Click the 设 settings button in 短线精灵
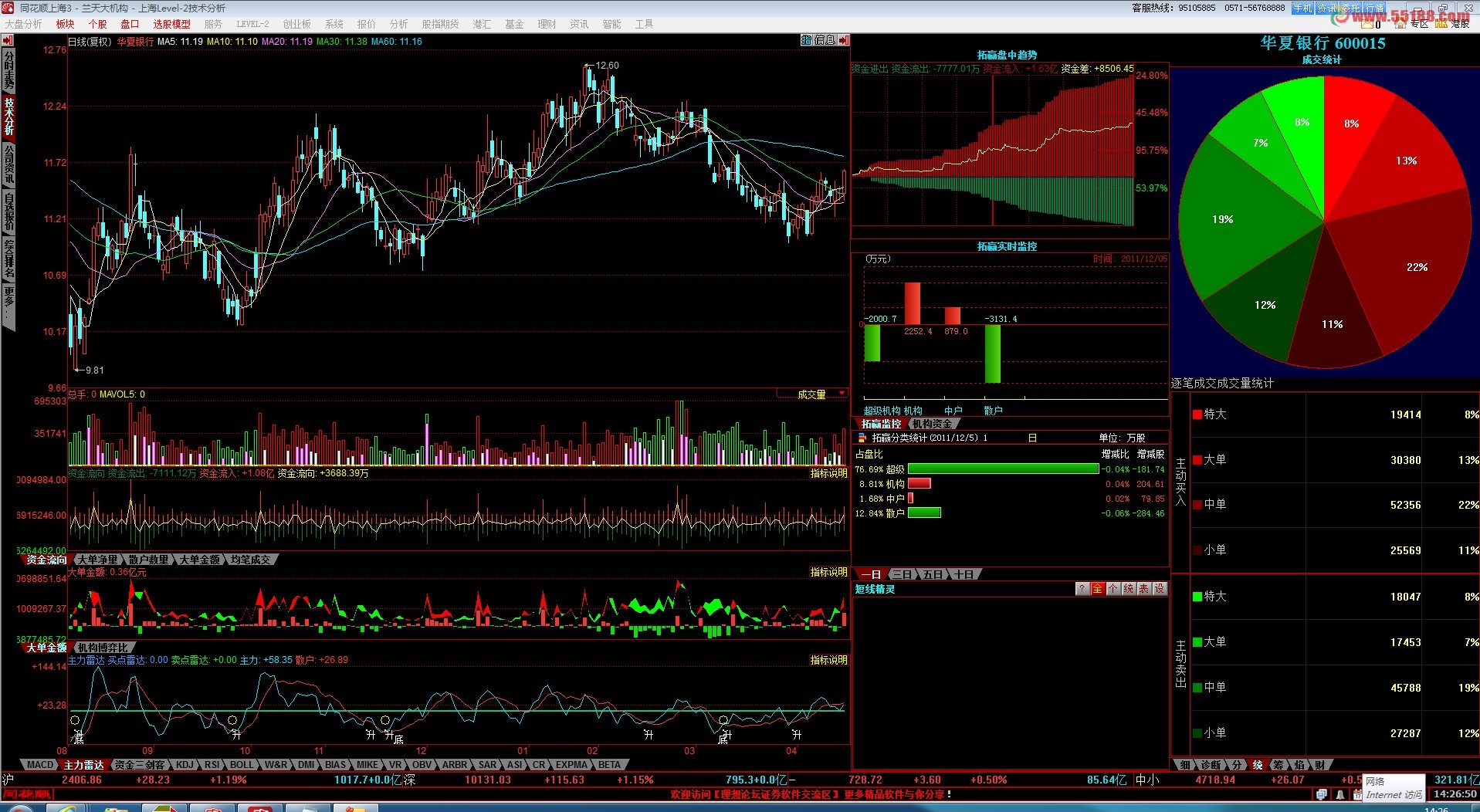 coord(1160,589)
